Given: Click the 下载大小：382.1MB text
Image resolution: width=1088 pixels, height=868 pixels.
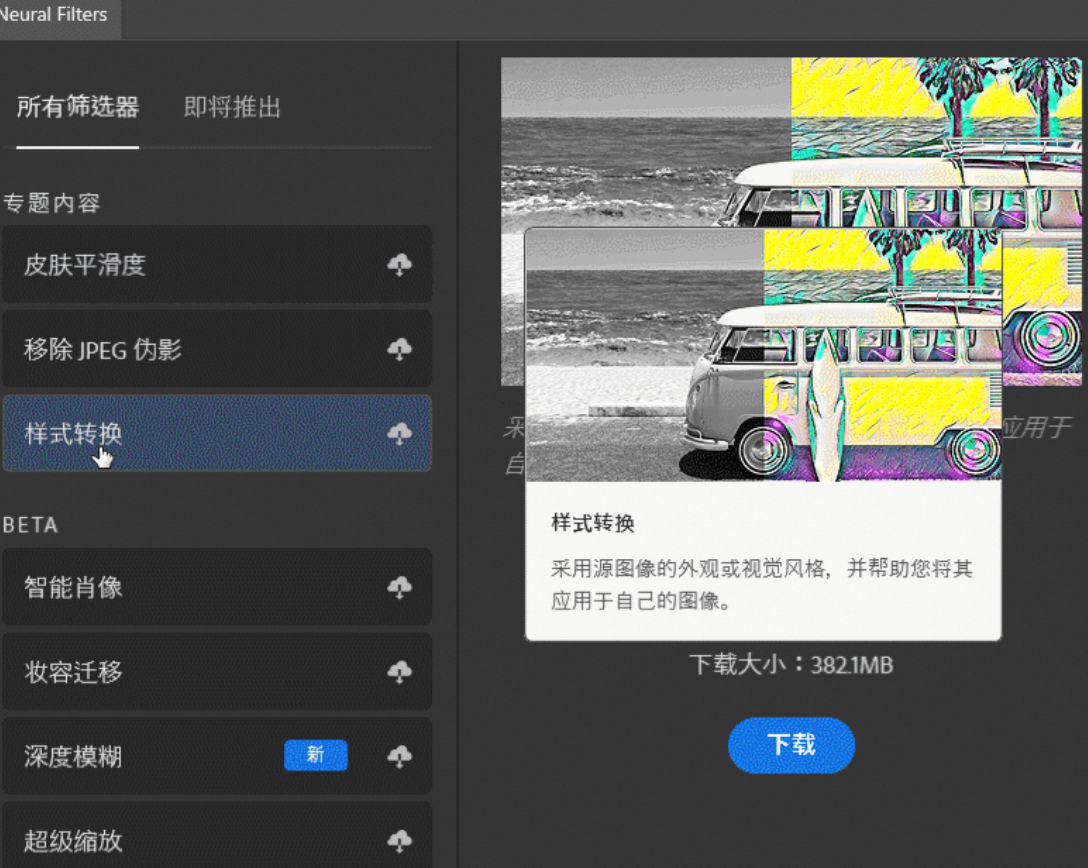Looking at the screenshot, I should point(791,665).
